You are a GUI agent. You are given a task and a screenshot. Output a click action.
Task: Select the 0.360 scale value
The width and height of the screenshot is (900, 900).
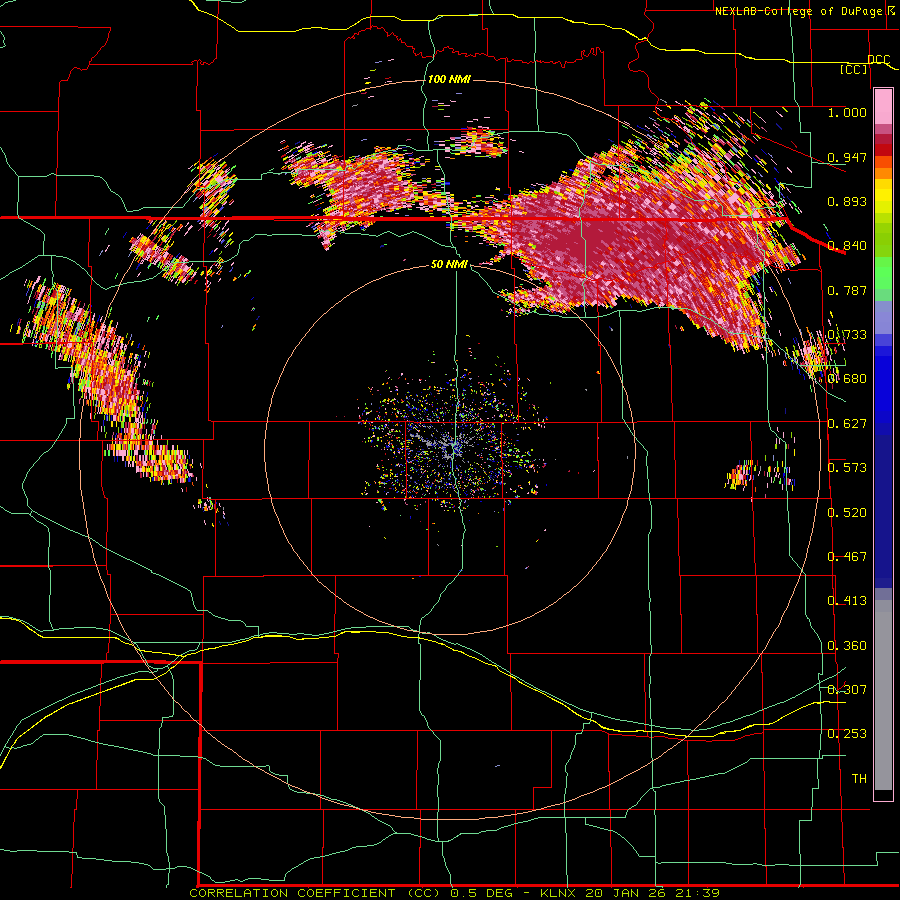[847, 646]
